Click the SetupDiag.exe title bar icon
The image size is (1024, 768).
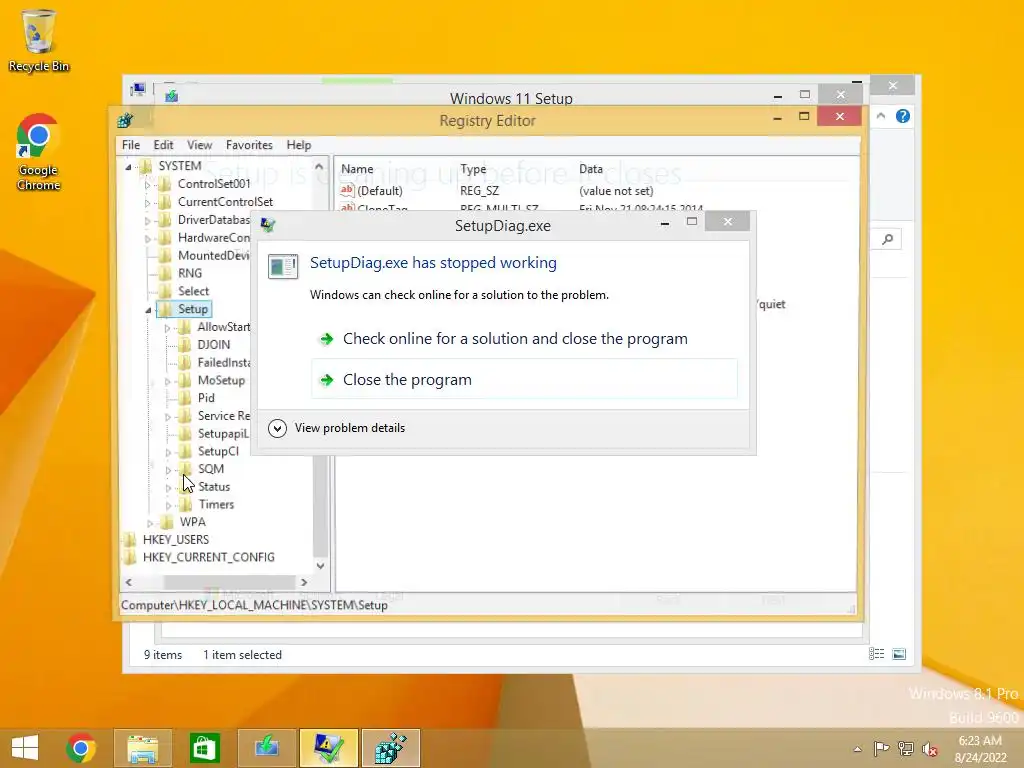(268, 225)
